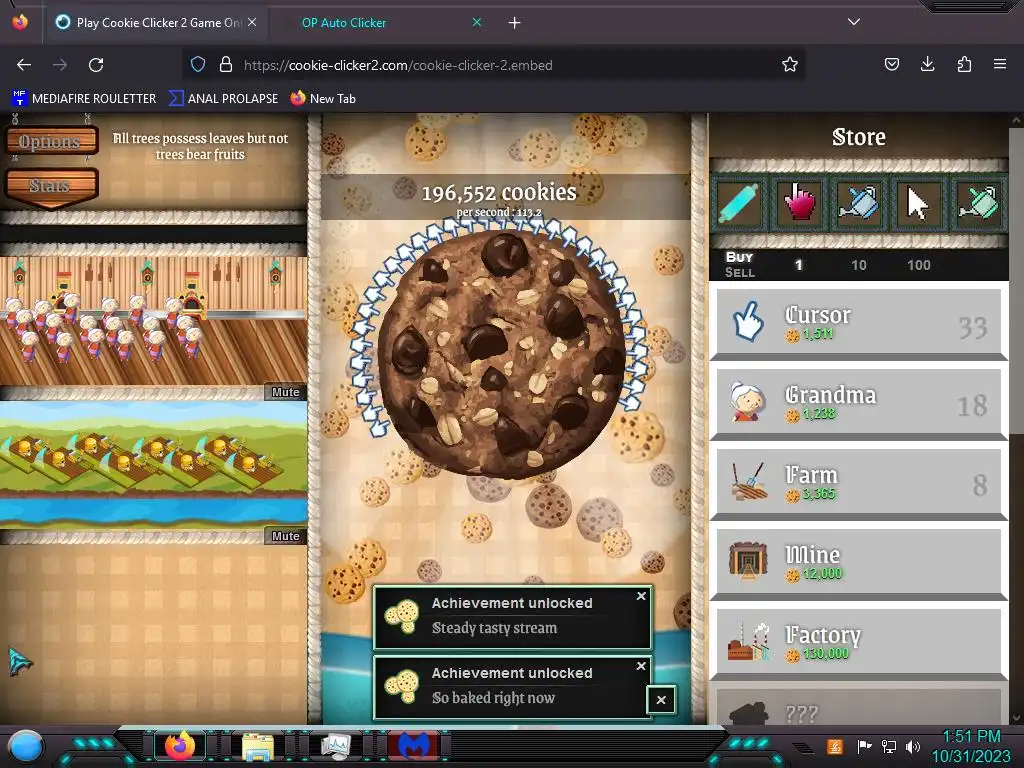Go back to previous page
1024x768 pixels.
pos(24,65)
